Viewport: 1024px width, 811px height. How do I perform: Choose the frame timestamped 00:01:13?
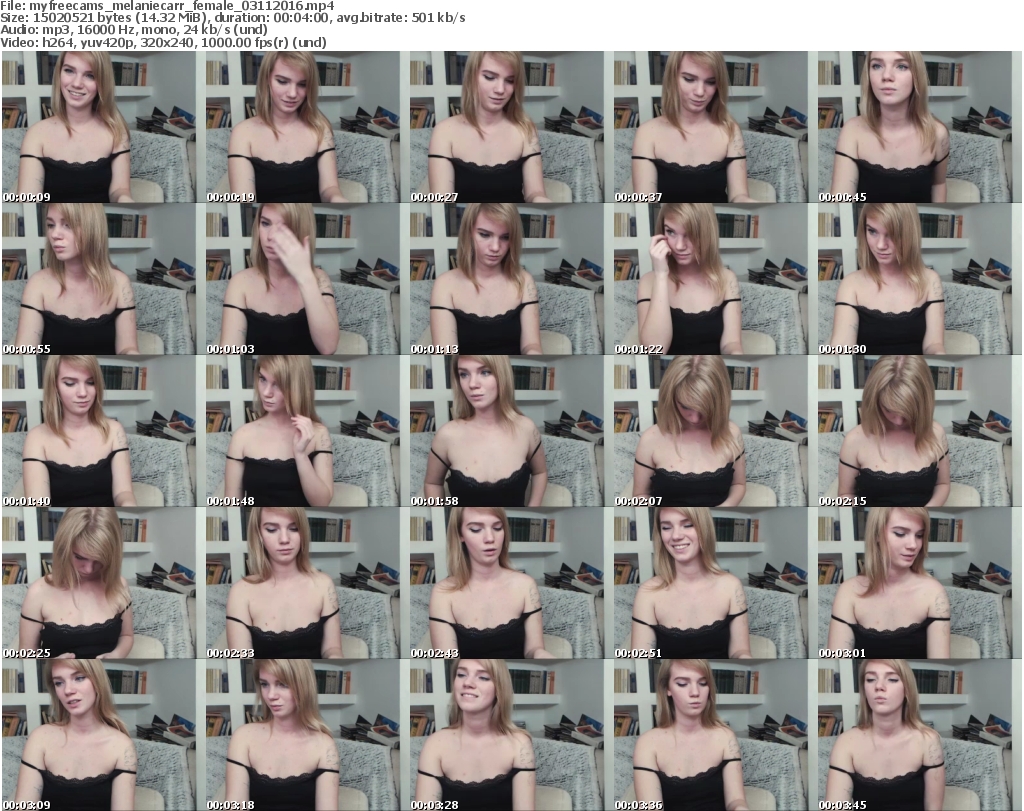point(507,279)
